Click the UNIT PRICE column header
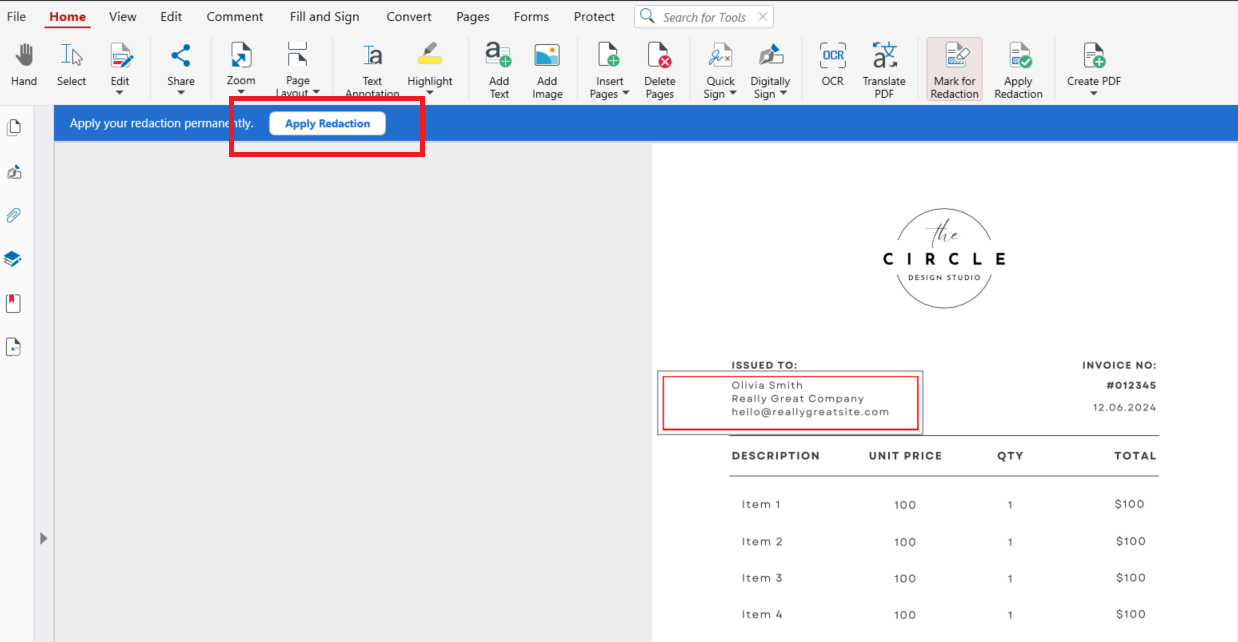The height and width of the screenshot is (642, 1238). tap(905, 456)
